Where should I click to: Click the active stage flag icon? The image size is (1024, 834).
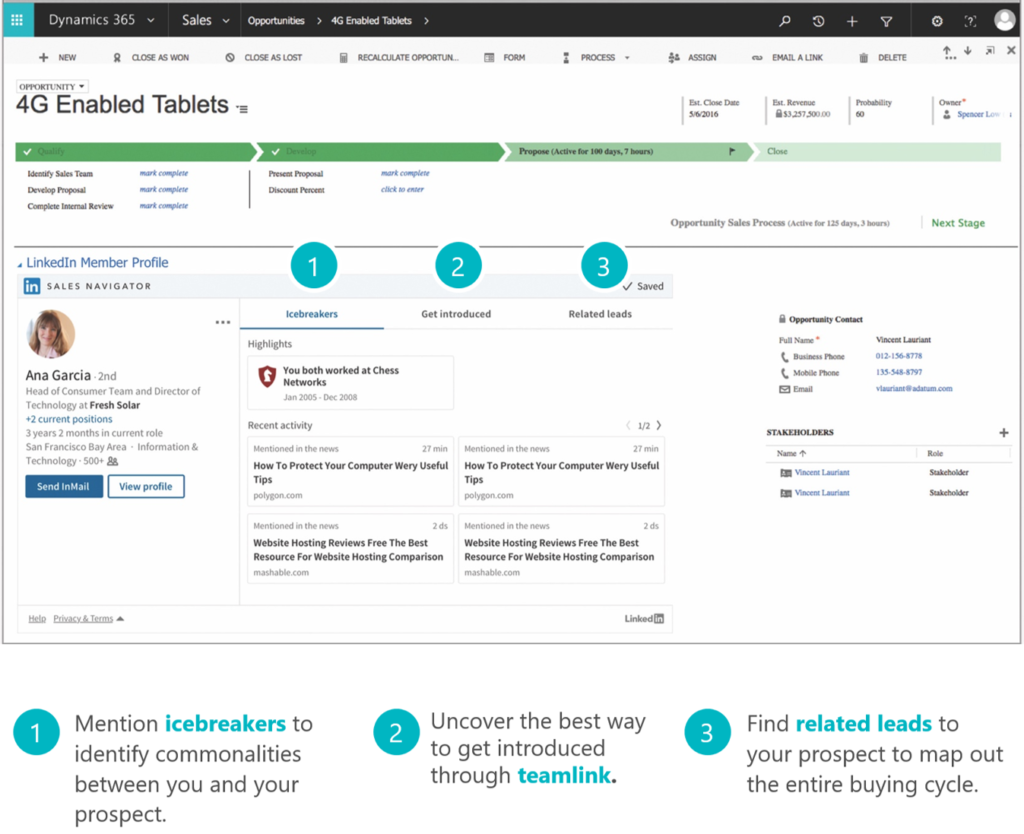point(732,152)
